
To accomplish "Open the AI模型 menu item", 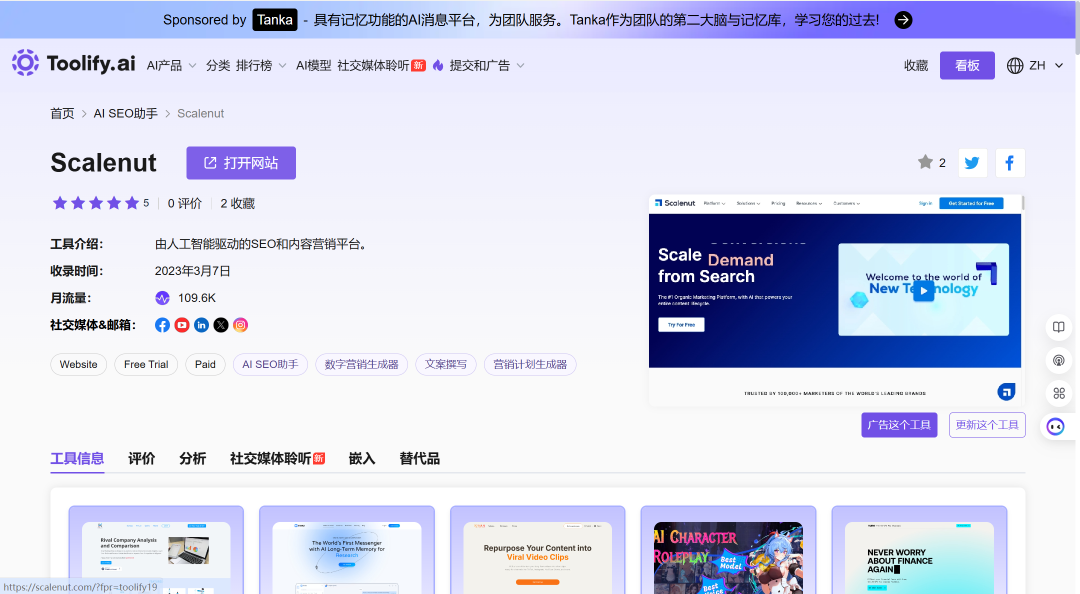I will coord(313,65).
